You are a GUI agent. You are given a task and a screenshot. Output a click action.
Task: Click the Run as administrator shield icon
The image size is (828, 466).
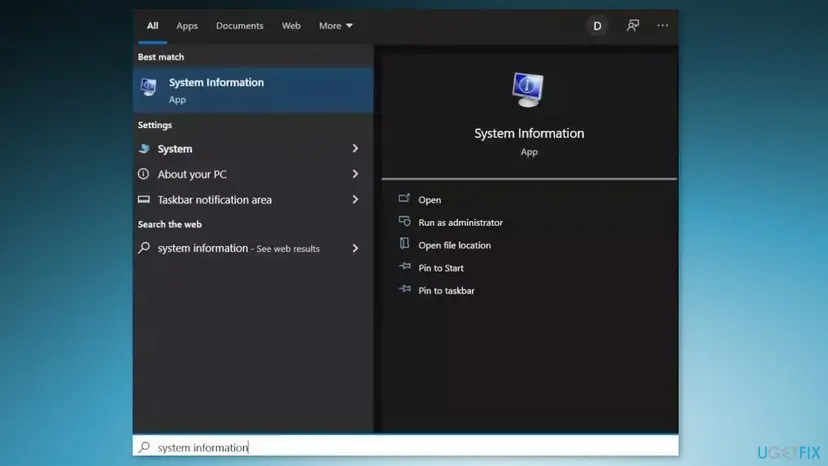pyautogui.click(x=404, y=221)
